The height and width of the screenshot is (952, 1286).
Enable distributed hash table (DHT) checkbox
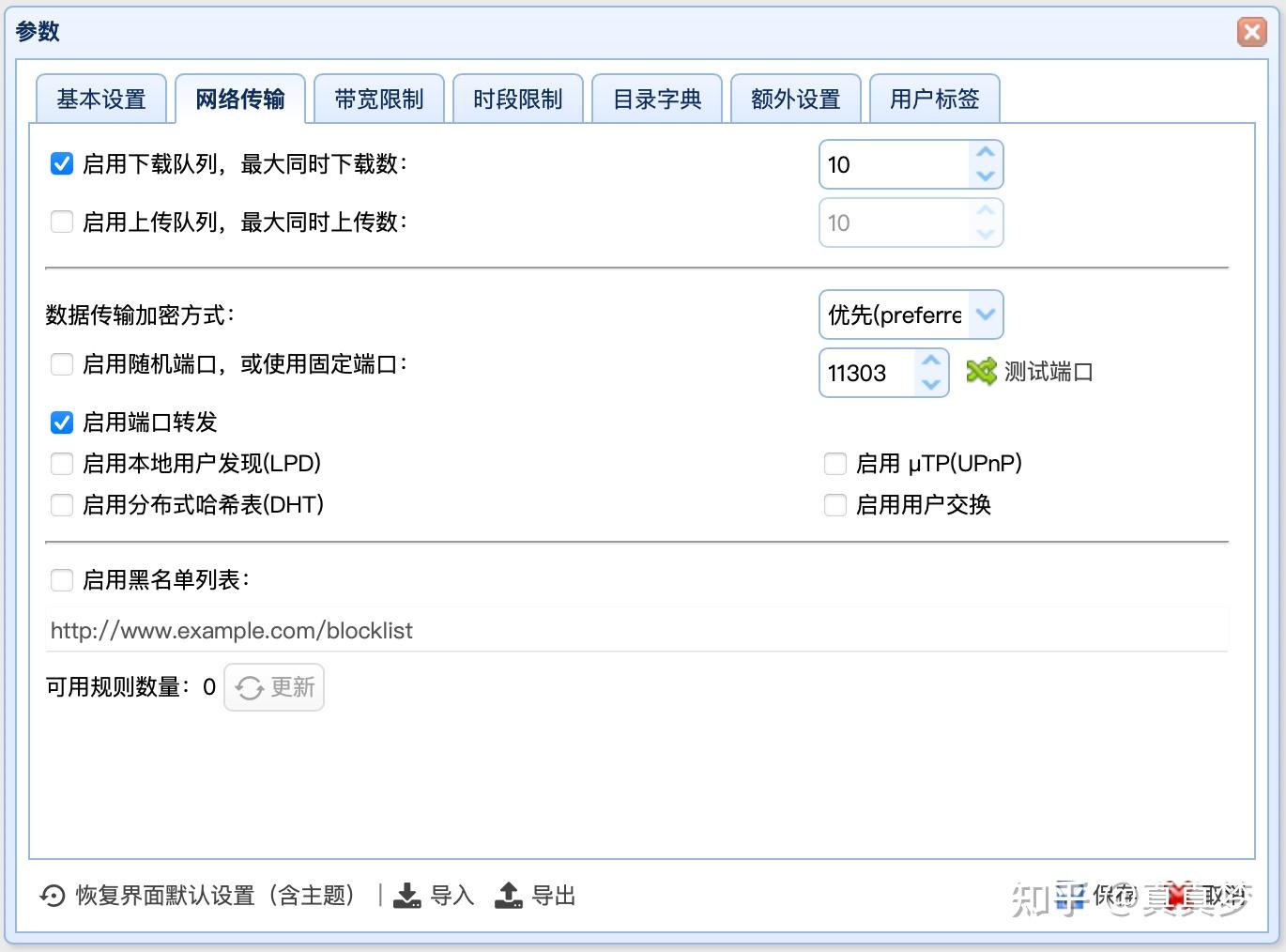click(x=62, y=505)
